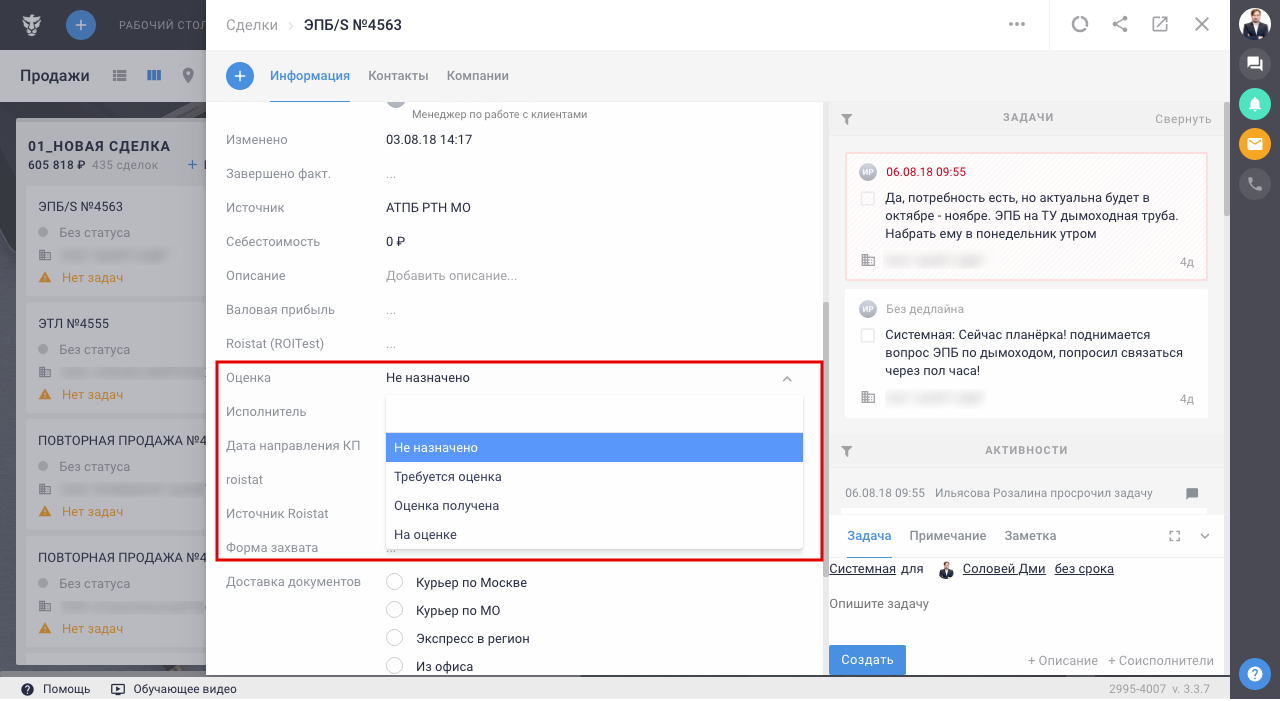Switch to the Контакты tab

coord(398,76)
